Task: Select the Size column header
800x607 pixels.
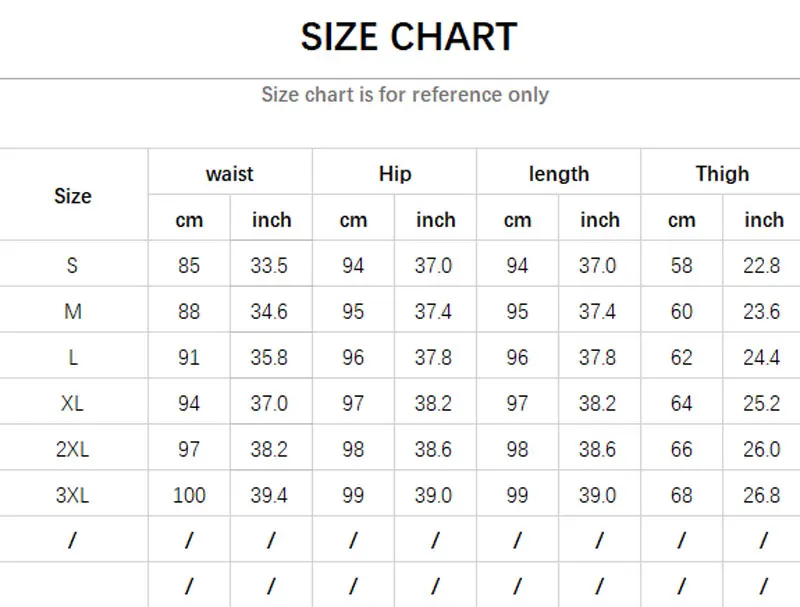Action: tap(73, 196)
